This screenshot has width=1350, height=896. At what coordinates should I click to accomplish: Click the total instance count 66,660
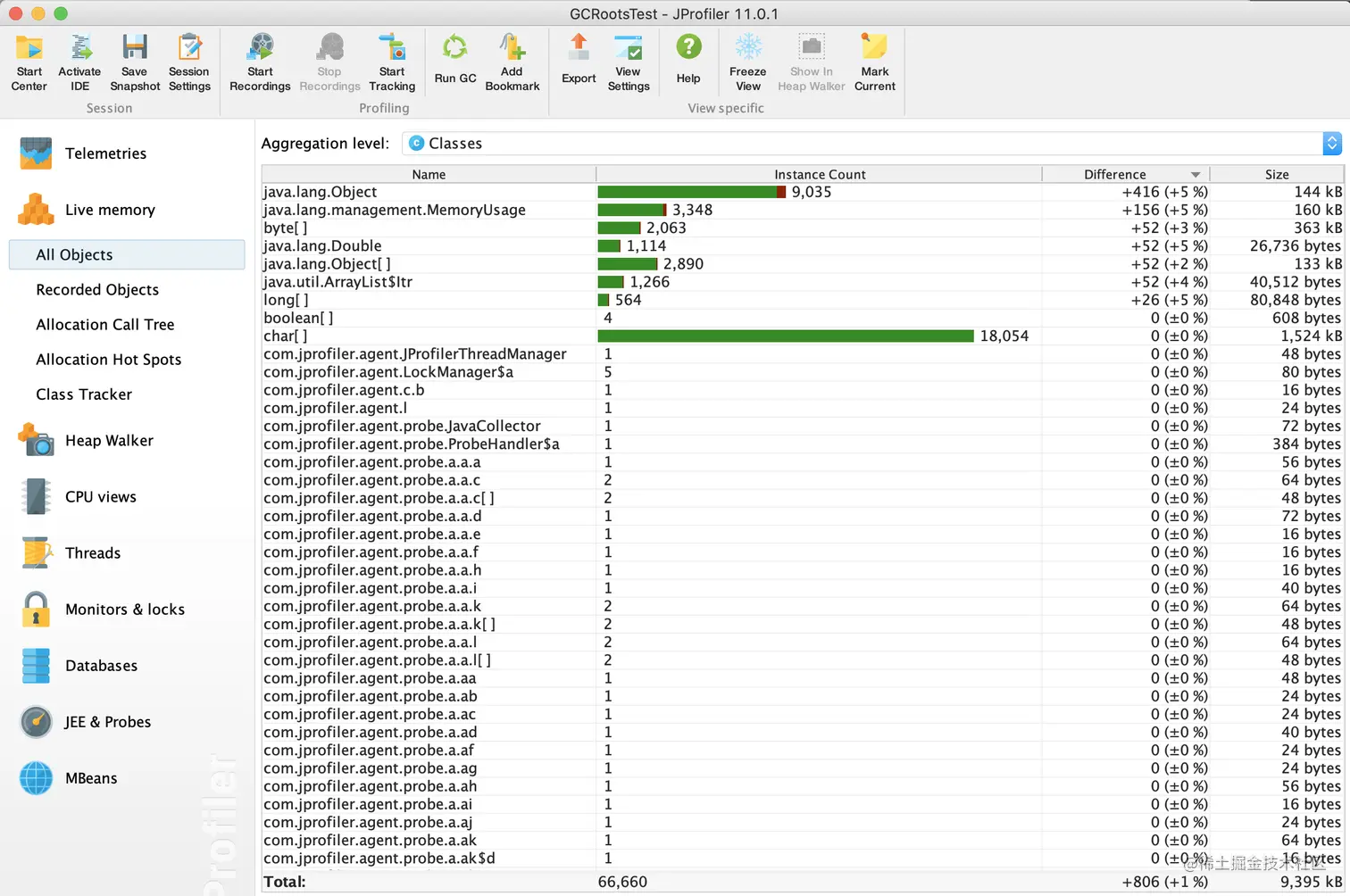(622, 882)
